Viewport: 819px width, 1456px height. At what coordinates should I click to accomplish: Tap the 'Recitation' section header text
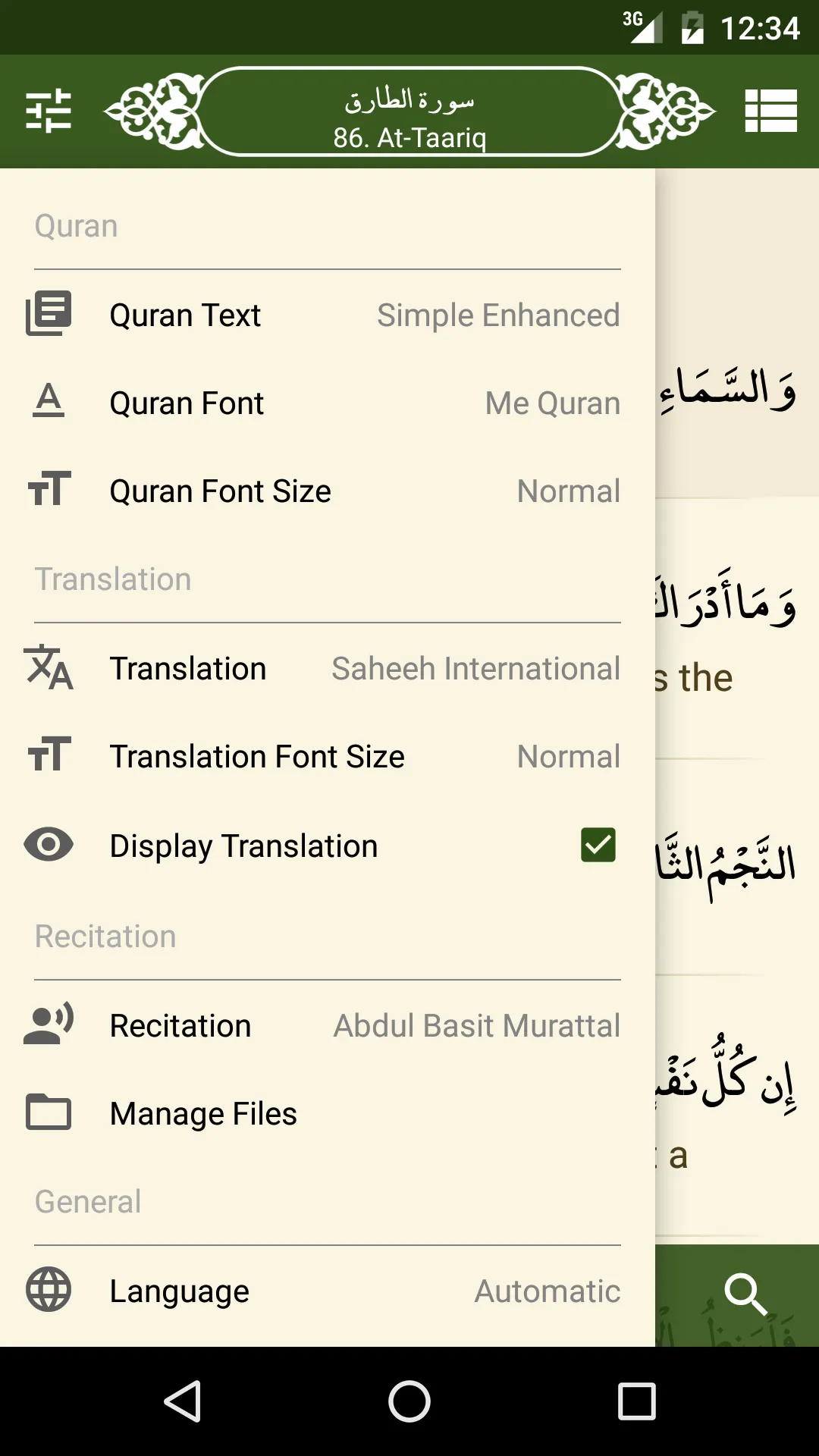(105, 937)
